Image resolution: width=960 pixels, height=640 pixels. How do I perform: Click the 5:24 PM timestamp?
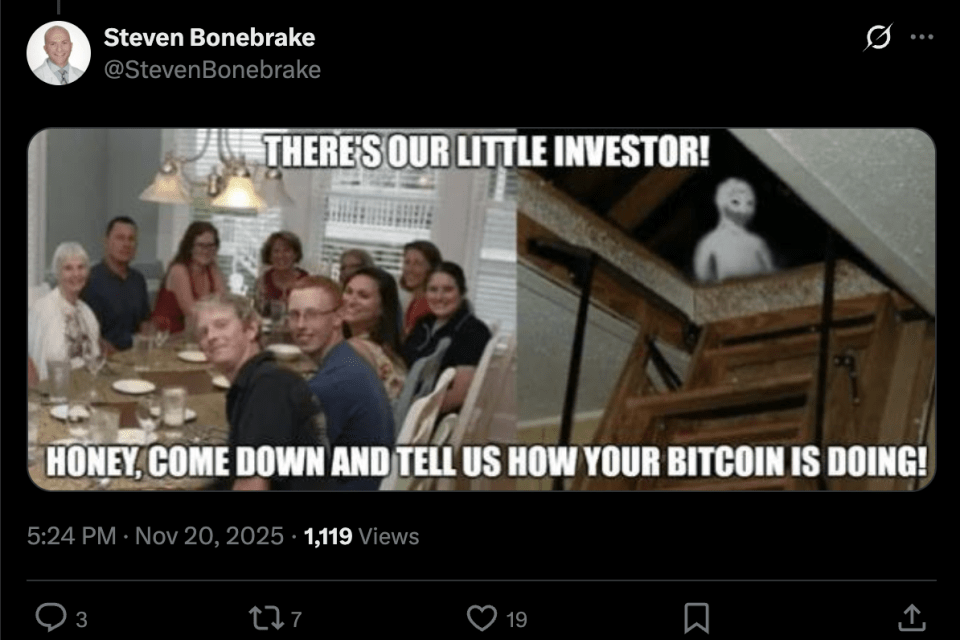71,536
